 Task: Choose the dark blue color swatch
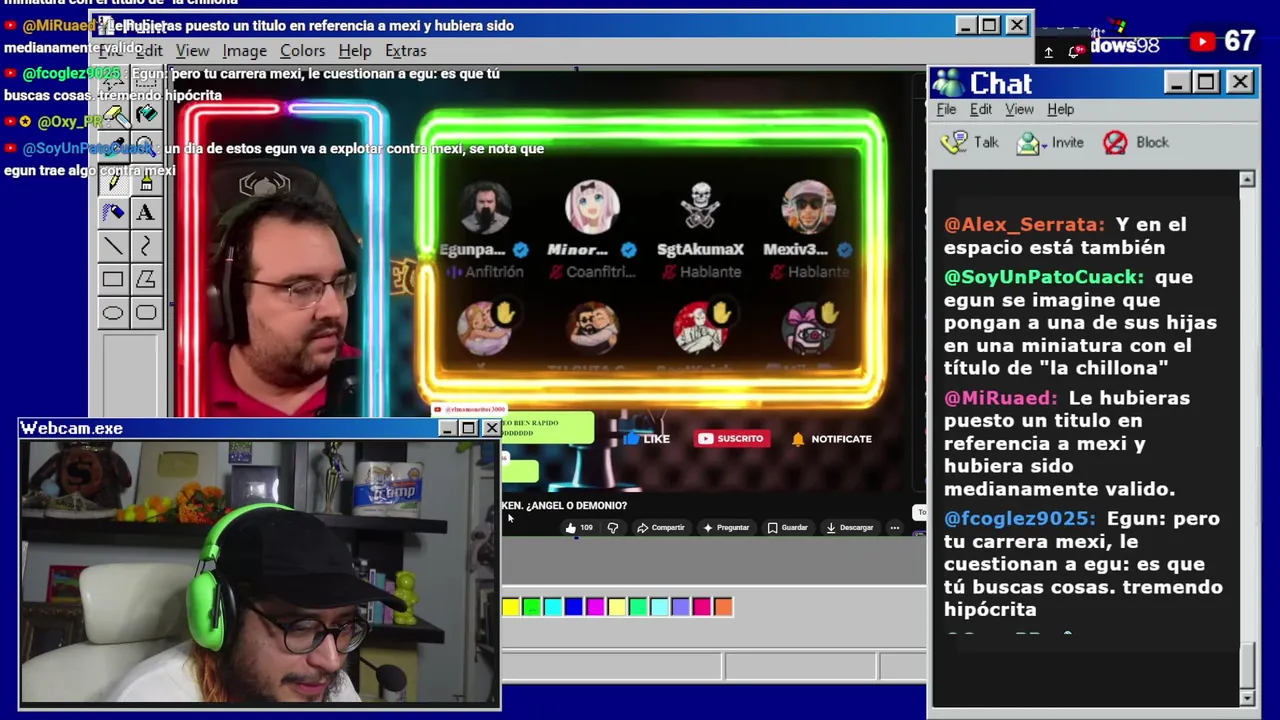(x=574, y=606)
